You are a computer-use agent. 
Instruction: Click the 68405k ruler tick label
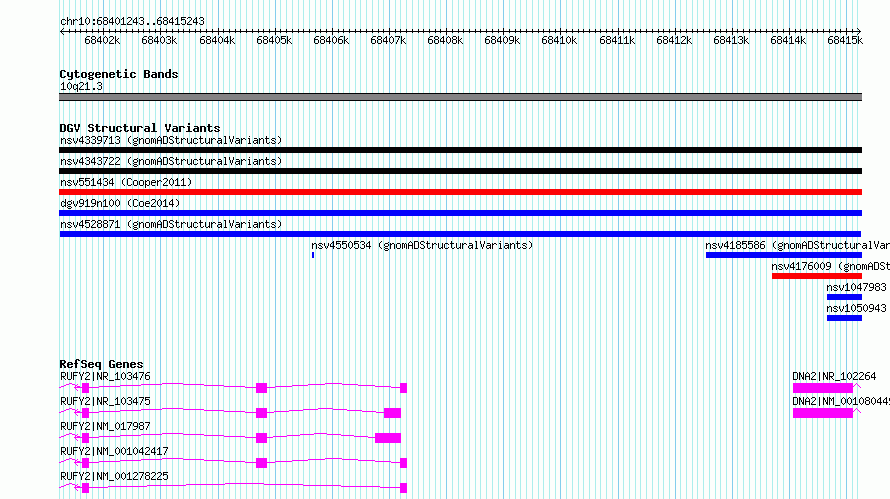[274, 40]
